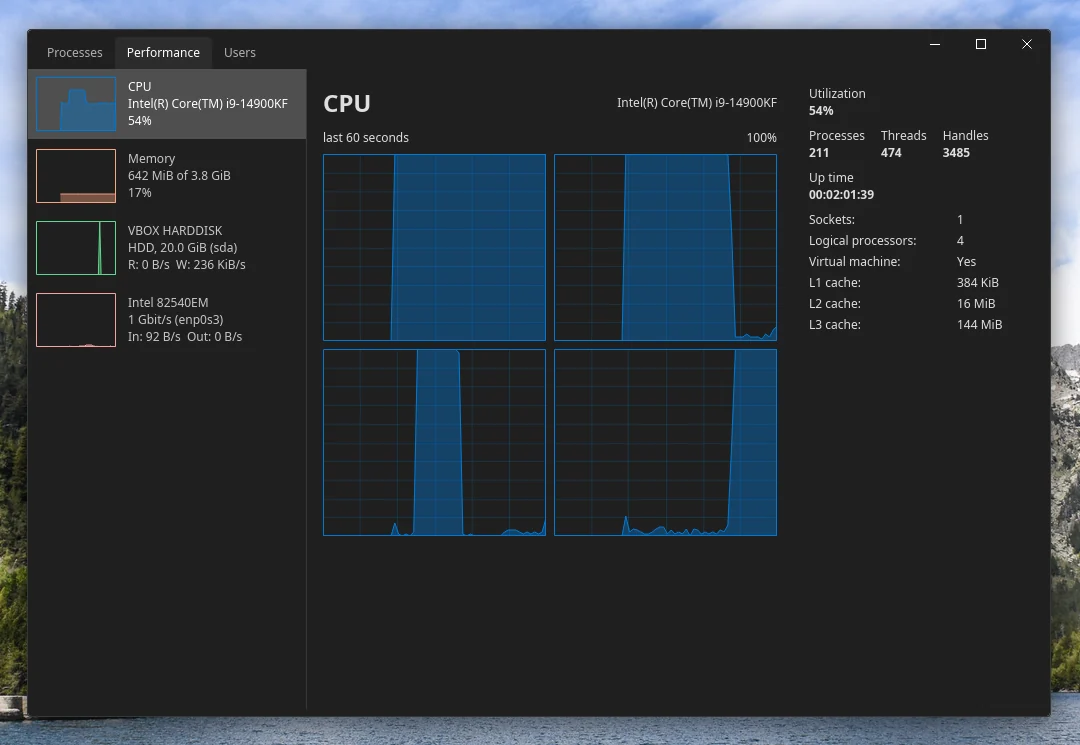Click the L1 cache 384 KiB value
Image resolution: width=1080 pixels, height=745 pixels.
click(977, 282)
